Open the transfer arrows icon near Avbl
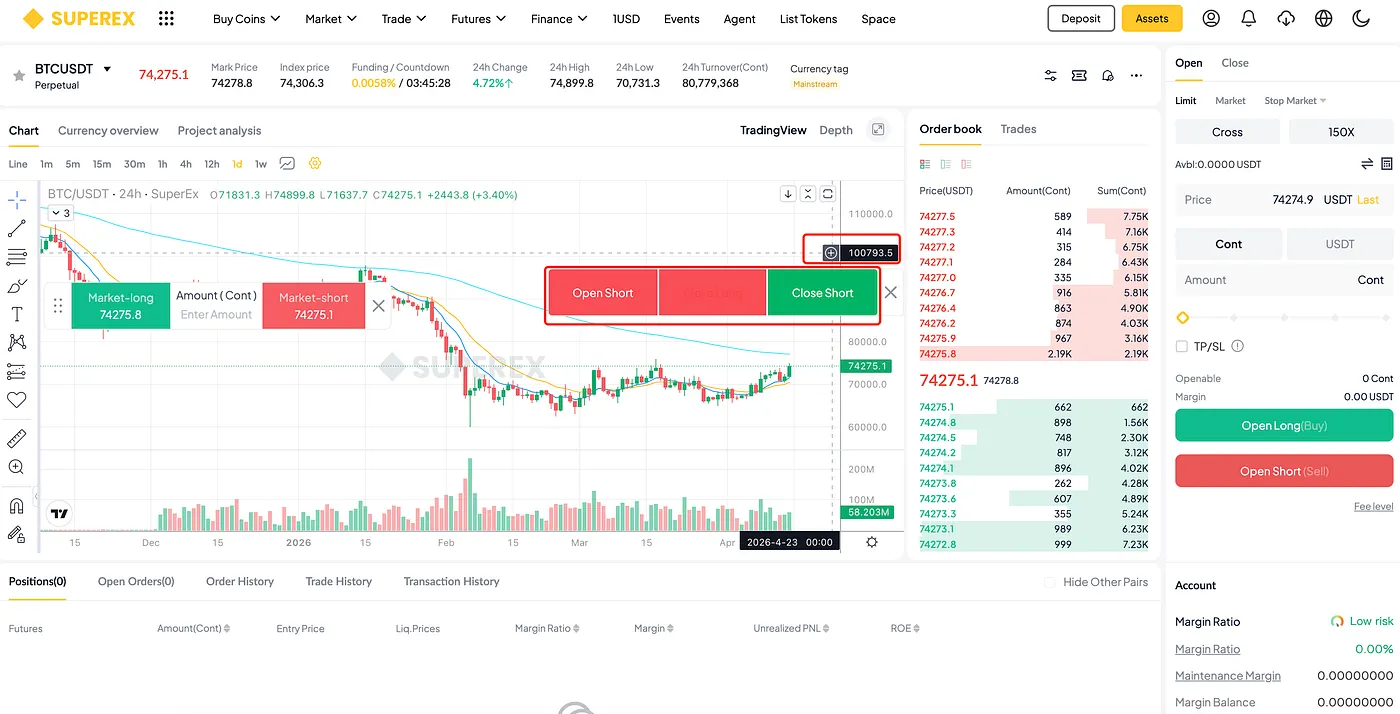The image size is (1400, 714). 1367,164
